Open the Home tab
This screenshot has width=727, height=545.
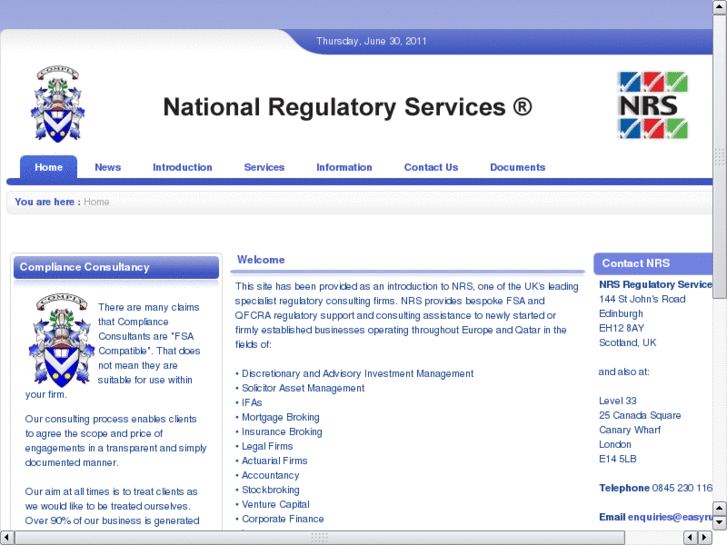click(49, 167)
